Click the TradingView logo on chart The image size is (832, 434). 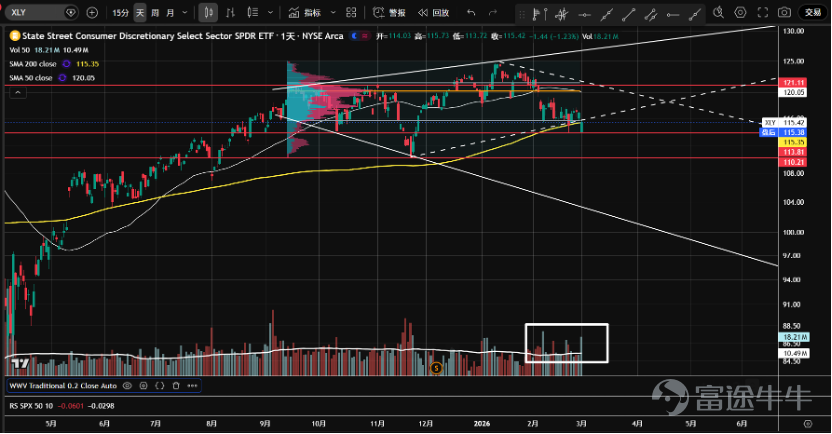pos(20,363)
